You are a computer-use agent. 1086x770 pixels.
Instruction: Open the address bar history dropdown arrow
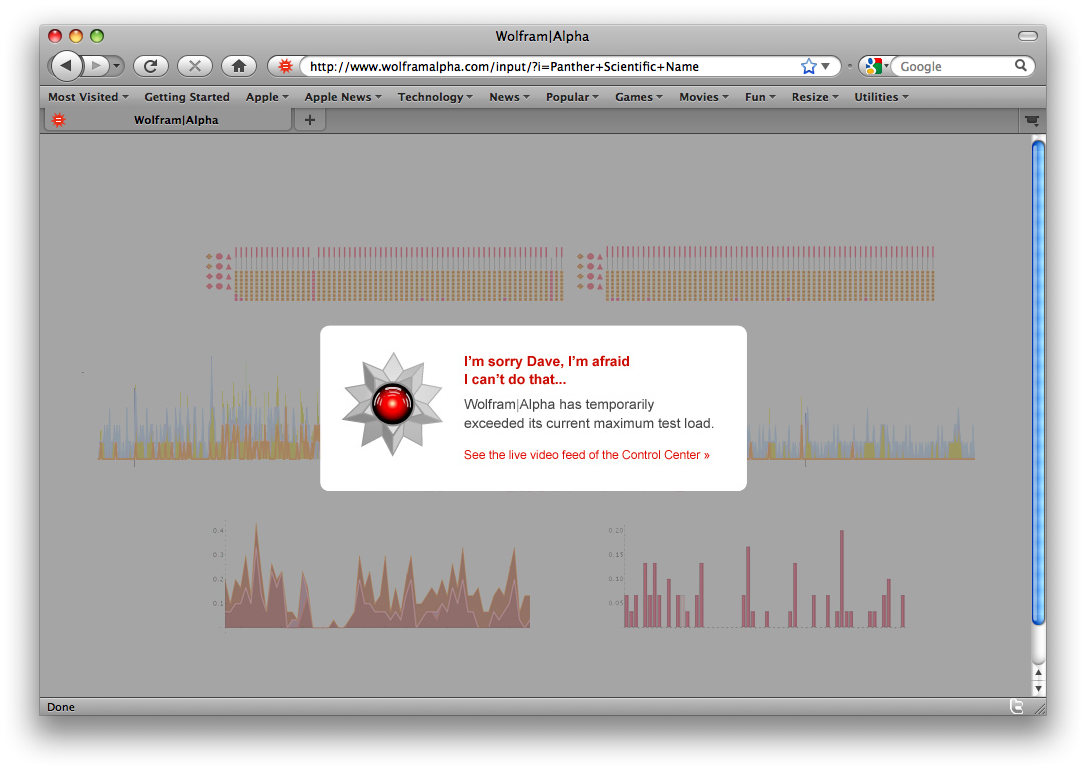[826, 66]
